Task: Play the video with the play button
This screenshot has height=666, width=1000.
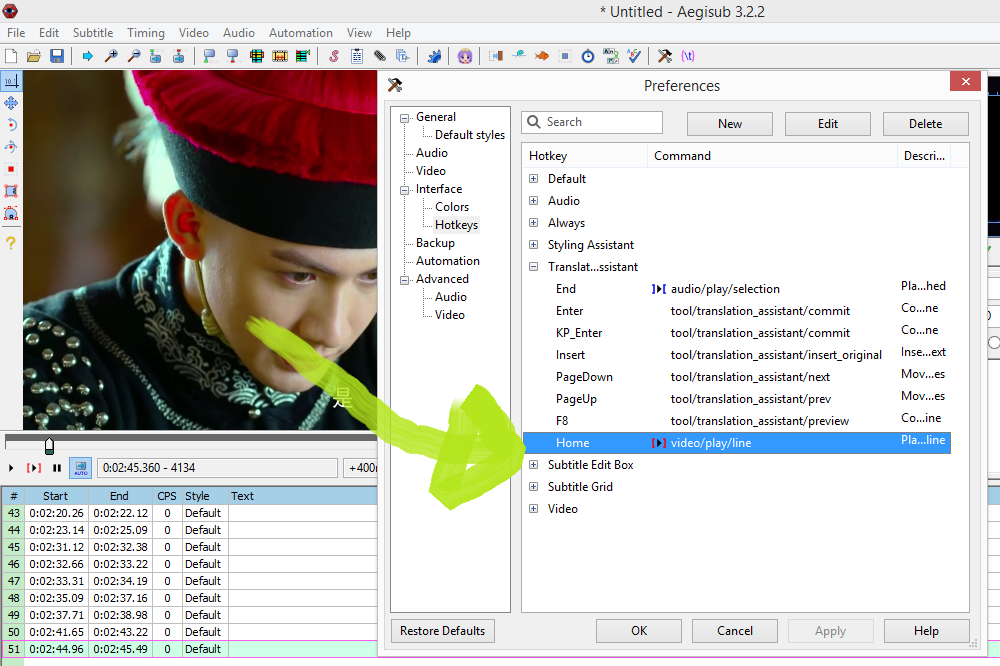Action: point(11,468)
